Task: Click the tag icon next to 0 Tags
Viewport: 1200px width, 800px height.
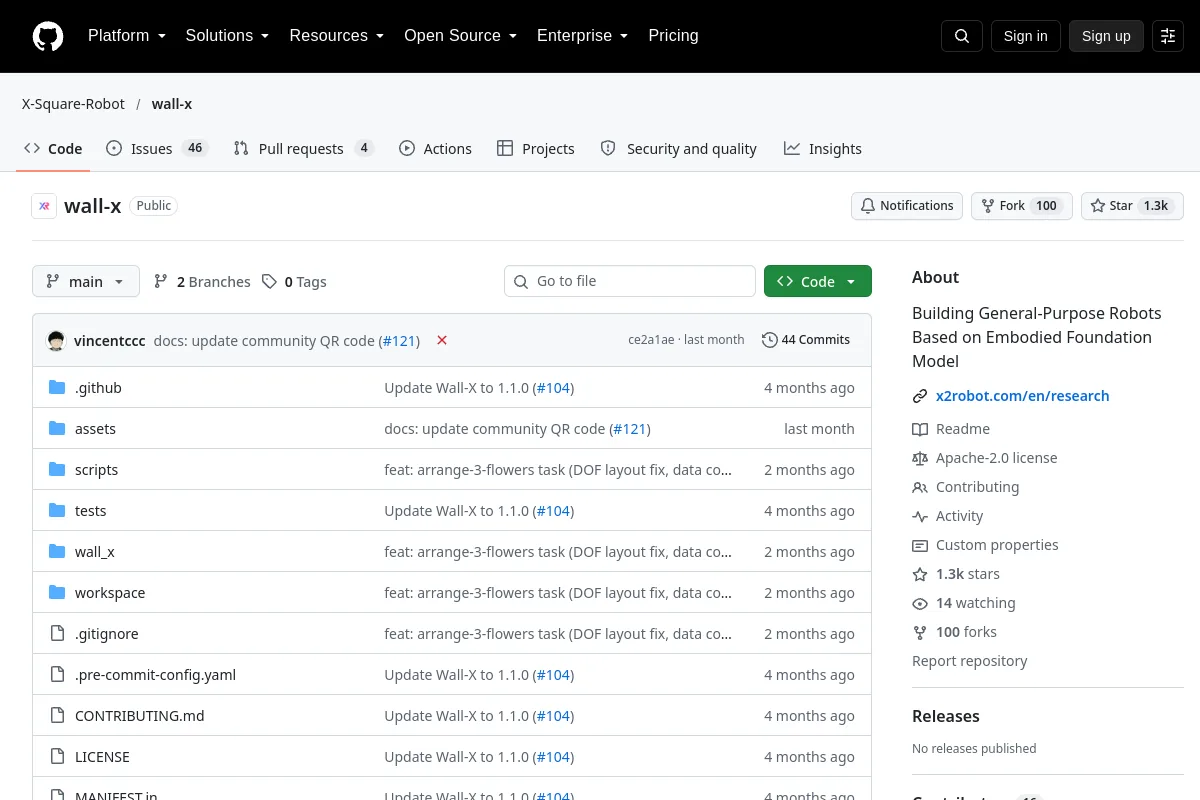Action: [x=269, y=282]
